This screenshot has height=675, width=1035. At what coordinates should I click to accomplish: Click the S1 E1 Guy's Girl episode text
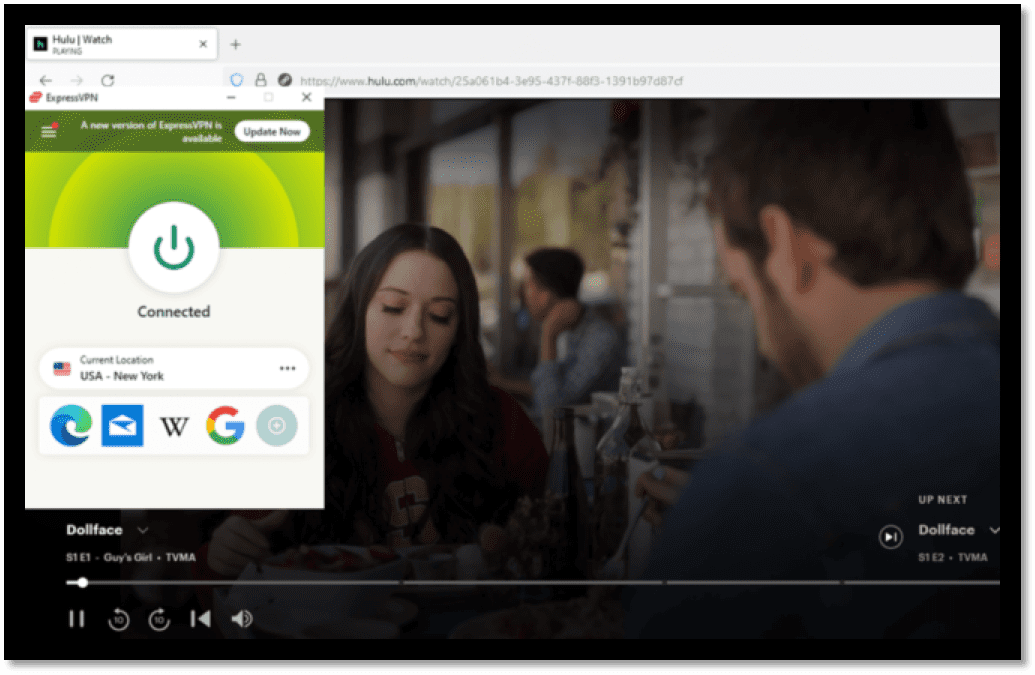tap(131, 558)
